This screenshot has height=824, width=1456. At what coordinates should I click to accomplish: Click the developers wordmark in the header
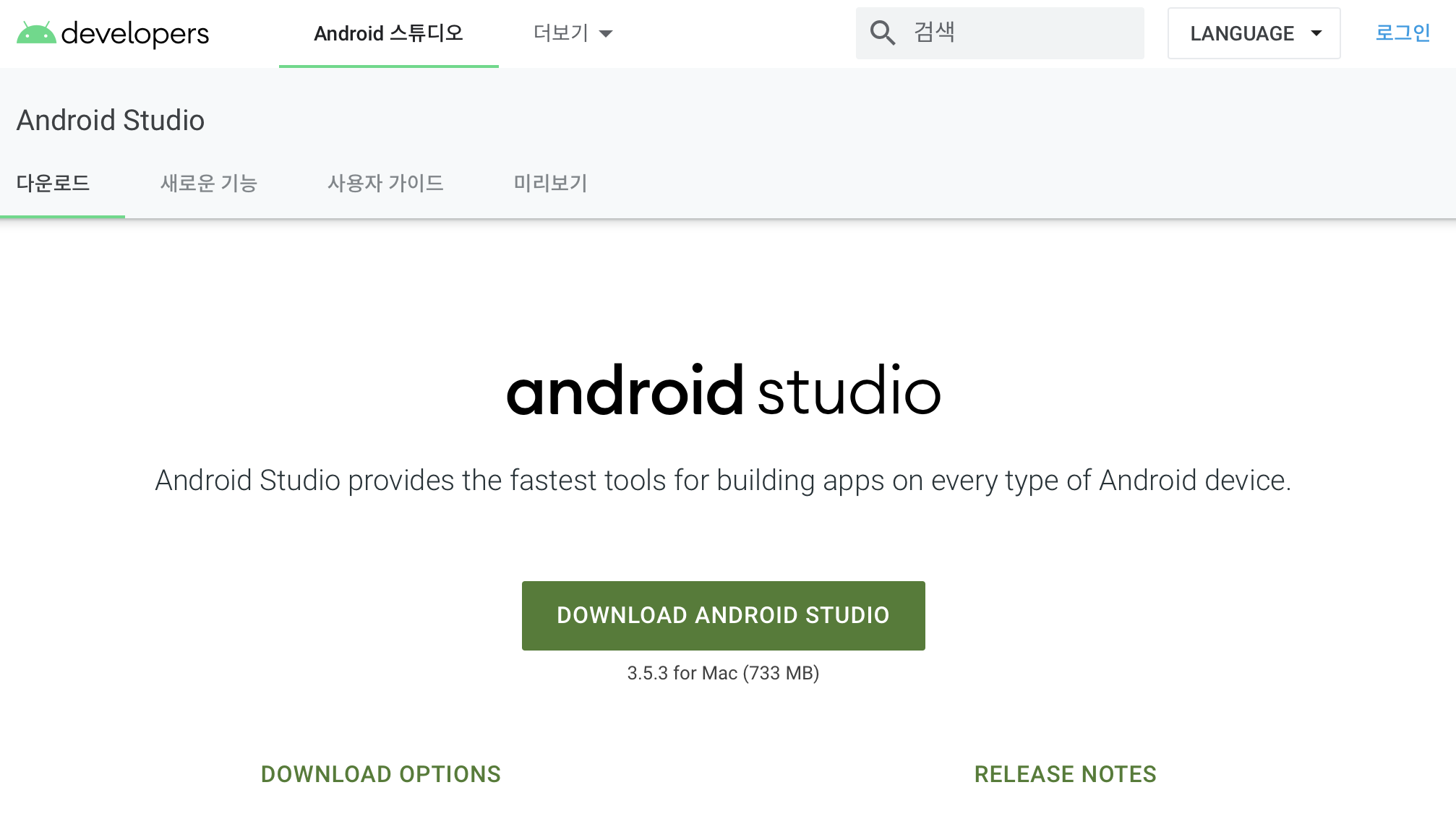(x=135, y=33)
